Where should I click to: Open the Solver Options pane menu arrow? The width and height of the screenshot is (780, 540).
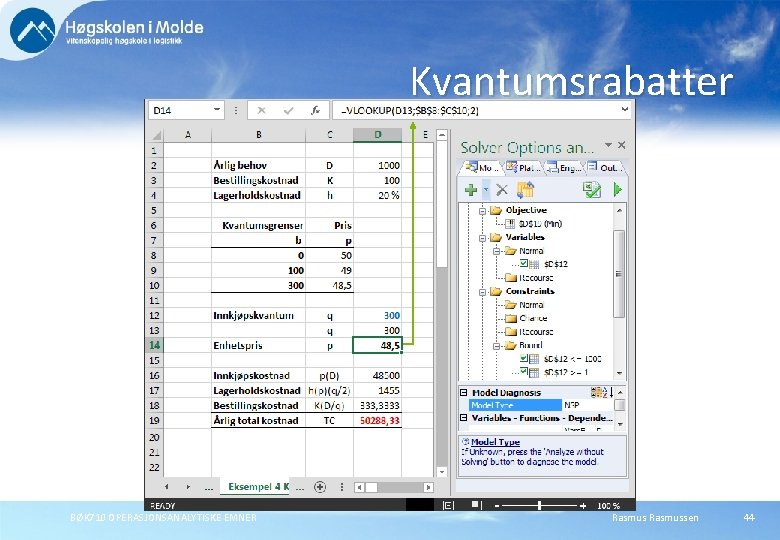(x=608, y=145)
